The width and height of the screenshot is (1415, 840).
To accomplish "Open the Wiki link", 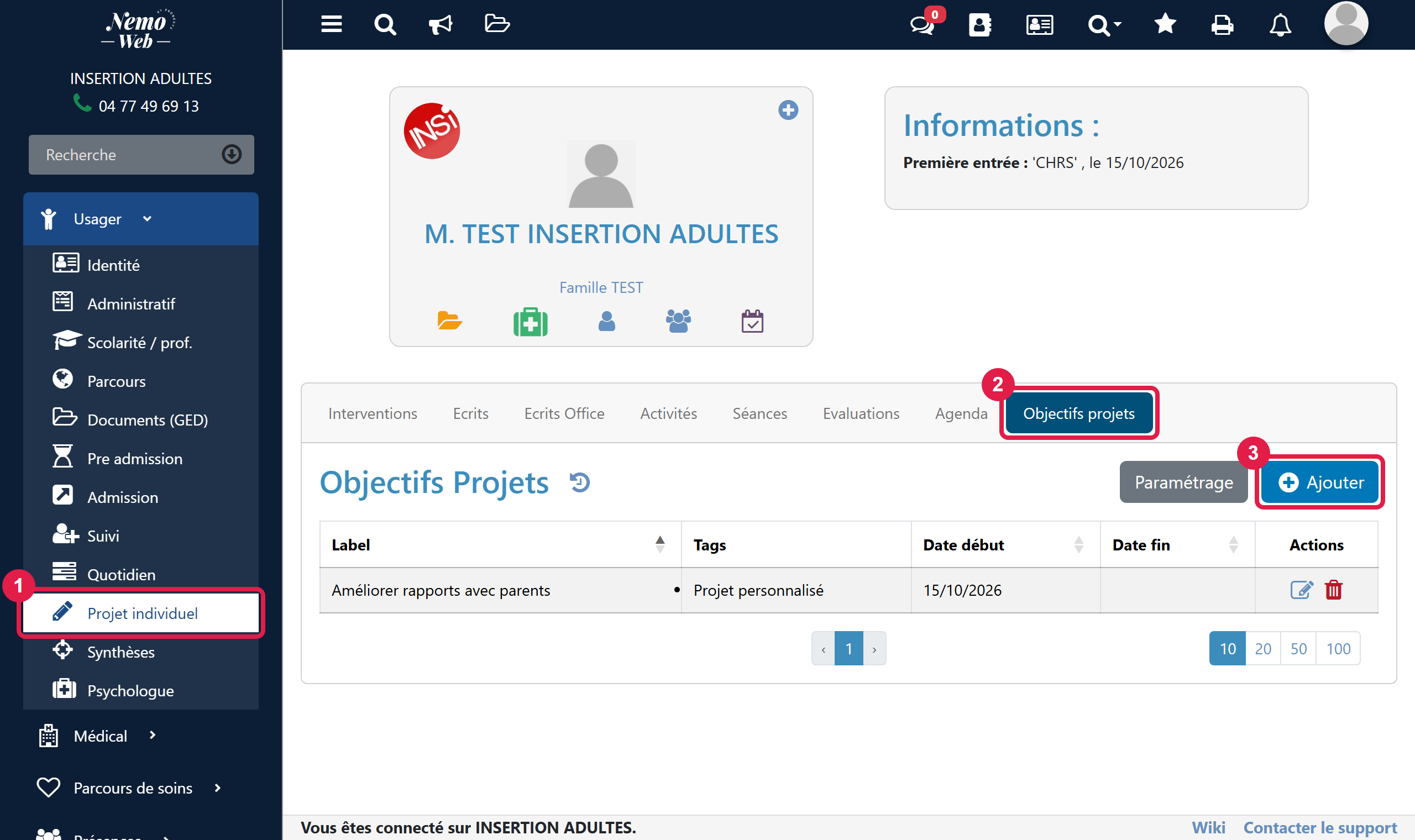I will pyautogui.click(x=1208, y=827).
